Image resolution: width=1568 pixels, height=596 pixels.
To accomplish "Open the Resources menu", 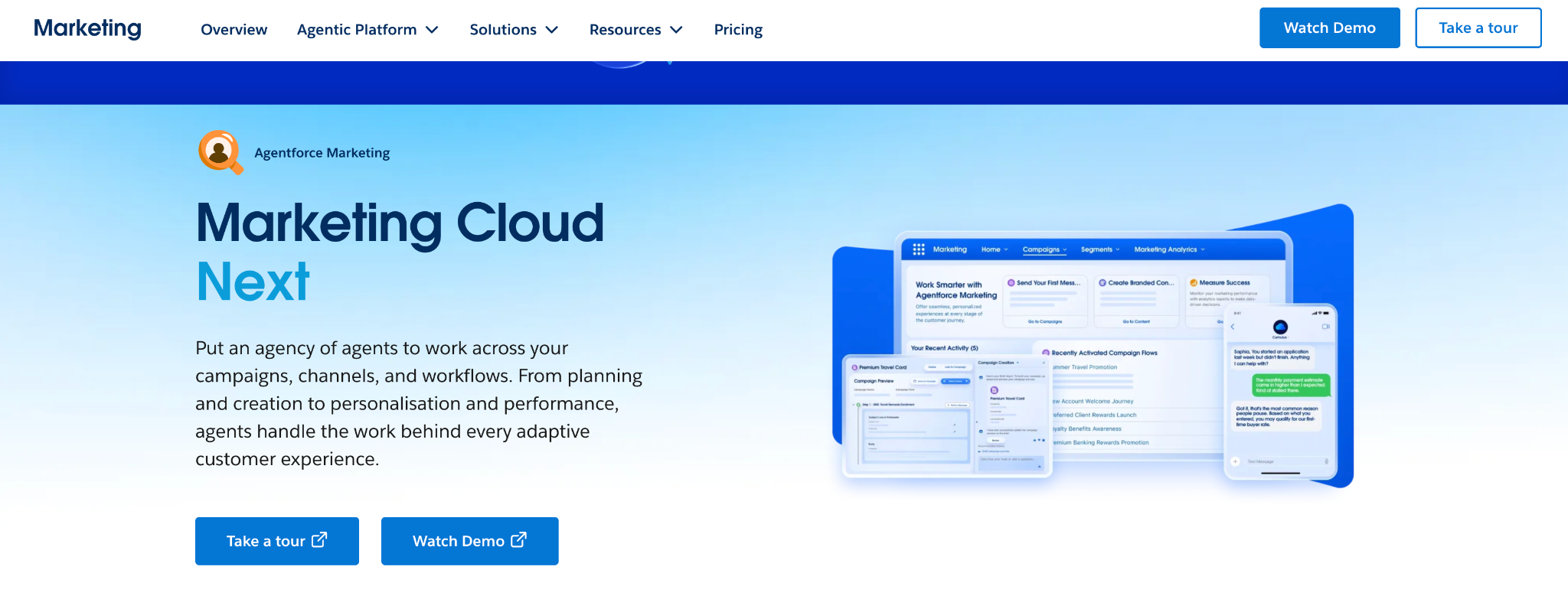I will (635, 30).
